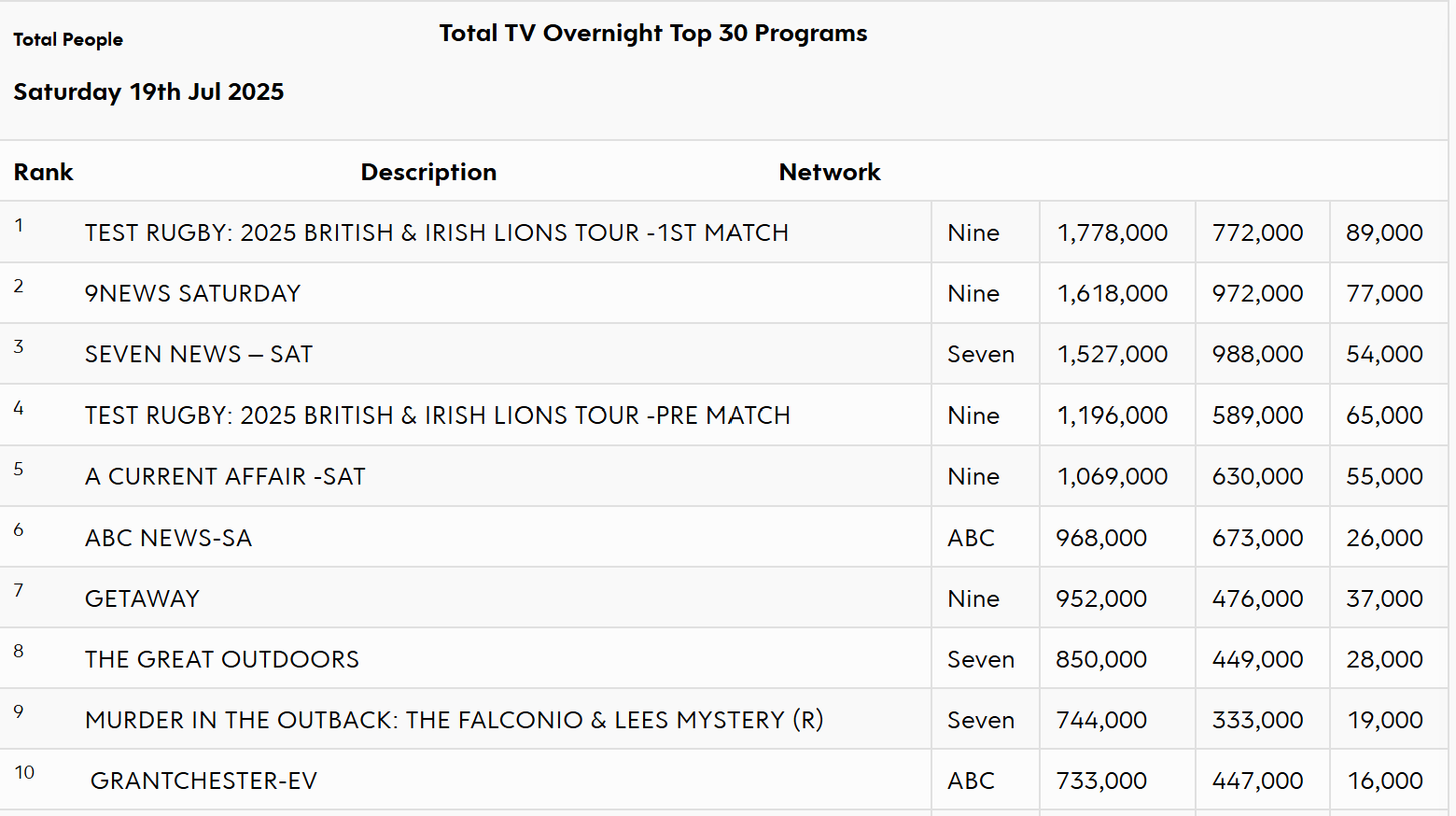Click the value 733,000
Viewport: 1456px width, 816px height.
1101,781
